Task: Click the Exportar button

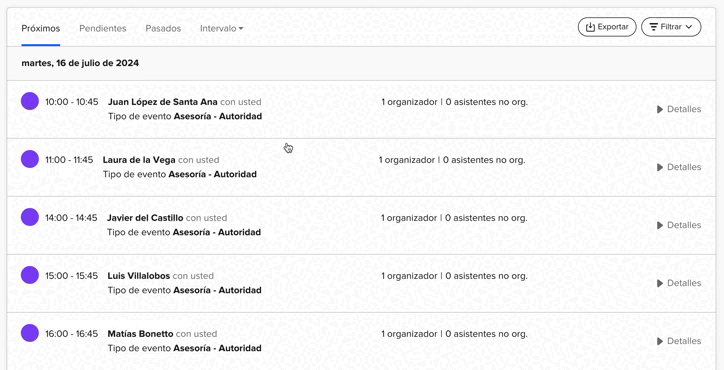Action: coord(607,27)
